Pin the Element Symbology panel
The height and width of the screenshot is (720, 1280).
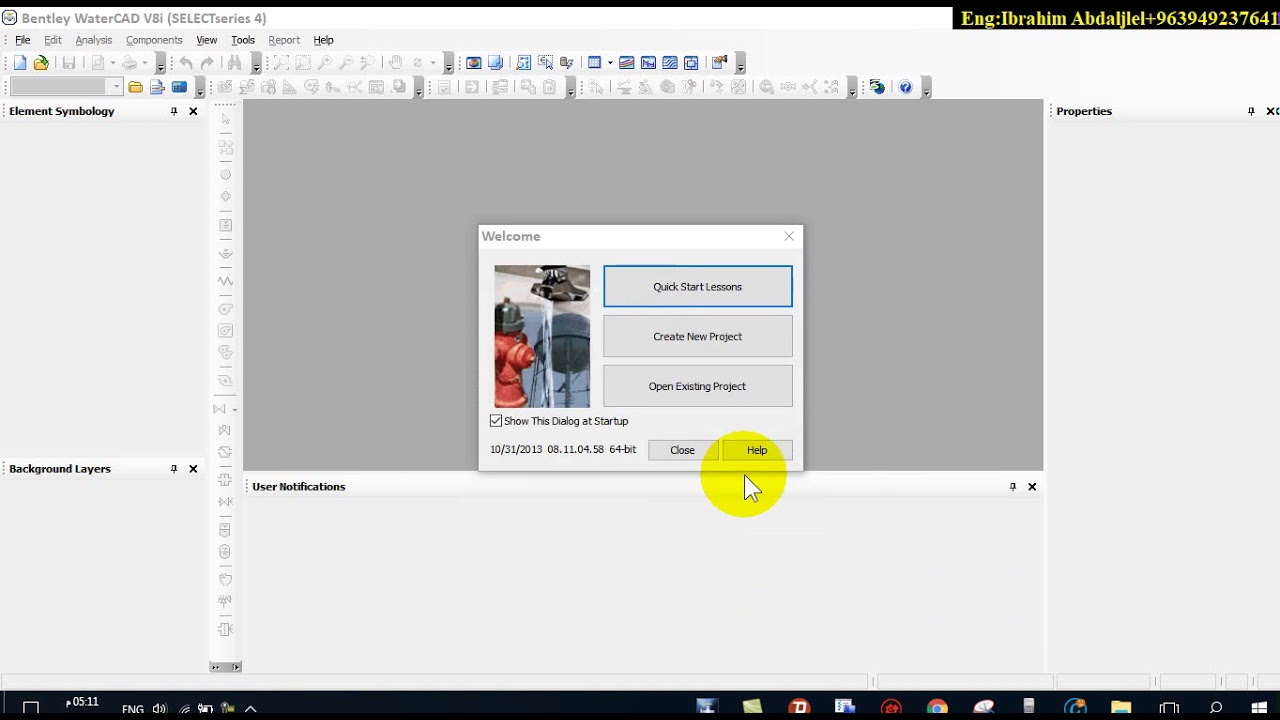click(174, 111)
